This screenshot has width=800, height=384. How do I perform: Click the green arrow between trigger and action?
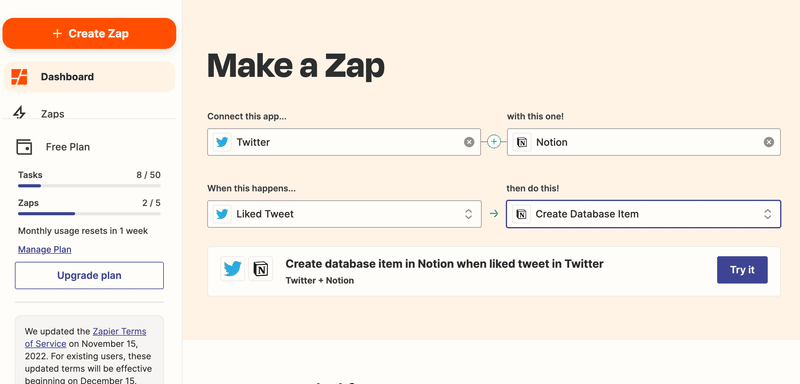tap(493, 214)
